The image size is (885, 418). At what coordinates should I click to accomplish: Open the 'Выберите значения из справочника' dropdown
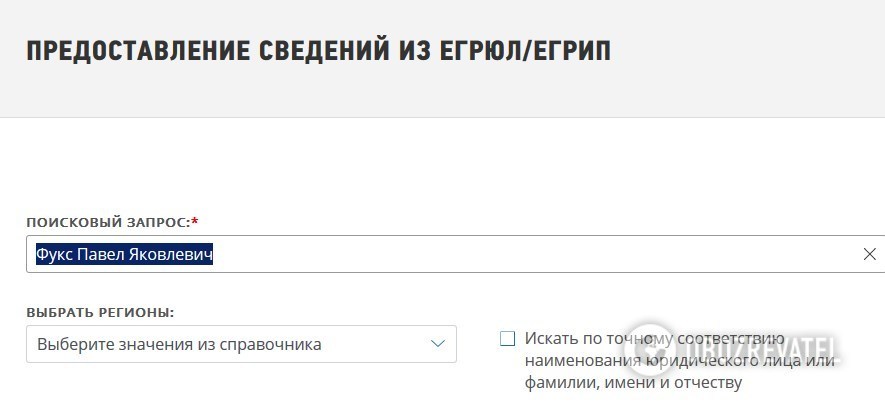(240, 344)
